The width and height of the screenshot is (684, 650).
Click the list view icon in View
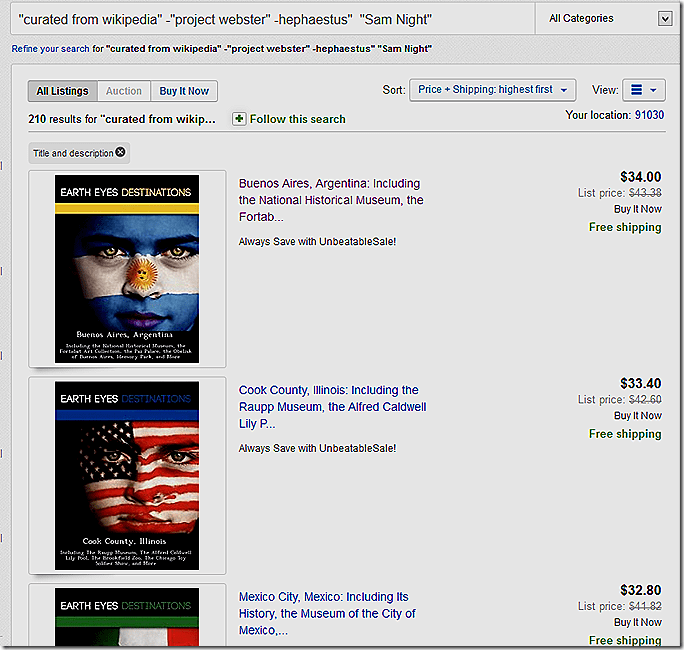tap(636, 90)
